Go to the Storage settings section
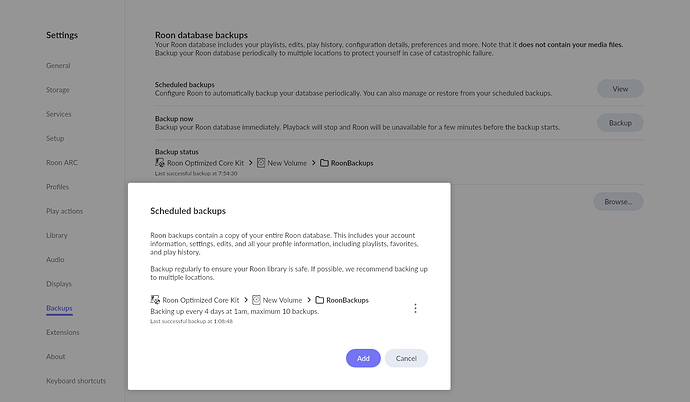The height and width of the screenshot is (402, 690). point(59,90)
